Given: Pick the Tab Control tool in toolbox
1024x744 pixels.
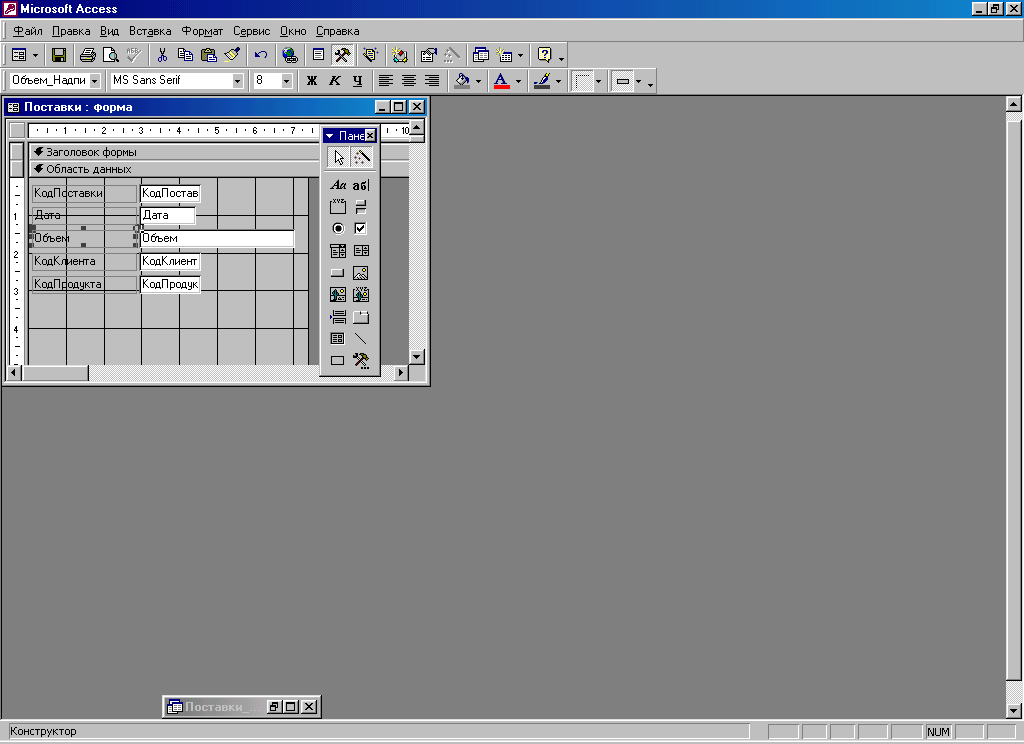Looking at the screenshot, I should point(361,317).
